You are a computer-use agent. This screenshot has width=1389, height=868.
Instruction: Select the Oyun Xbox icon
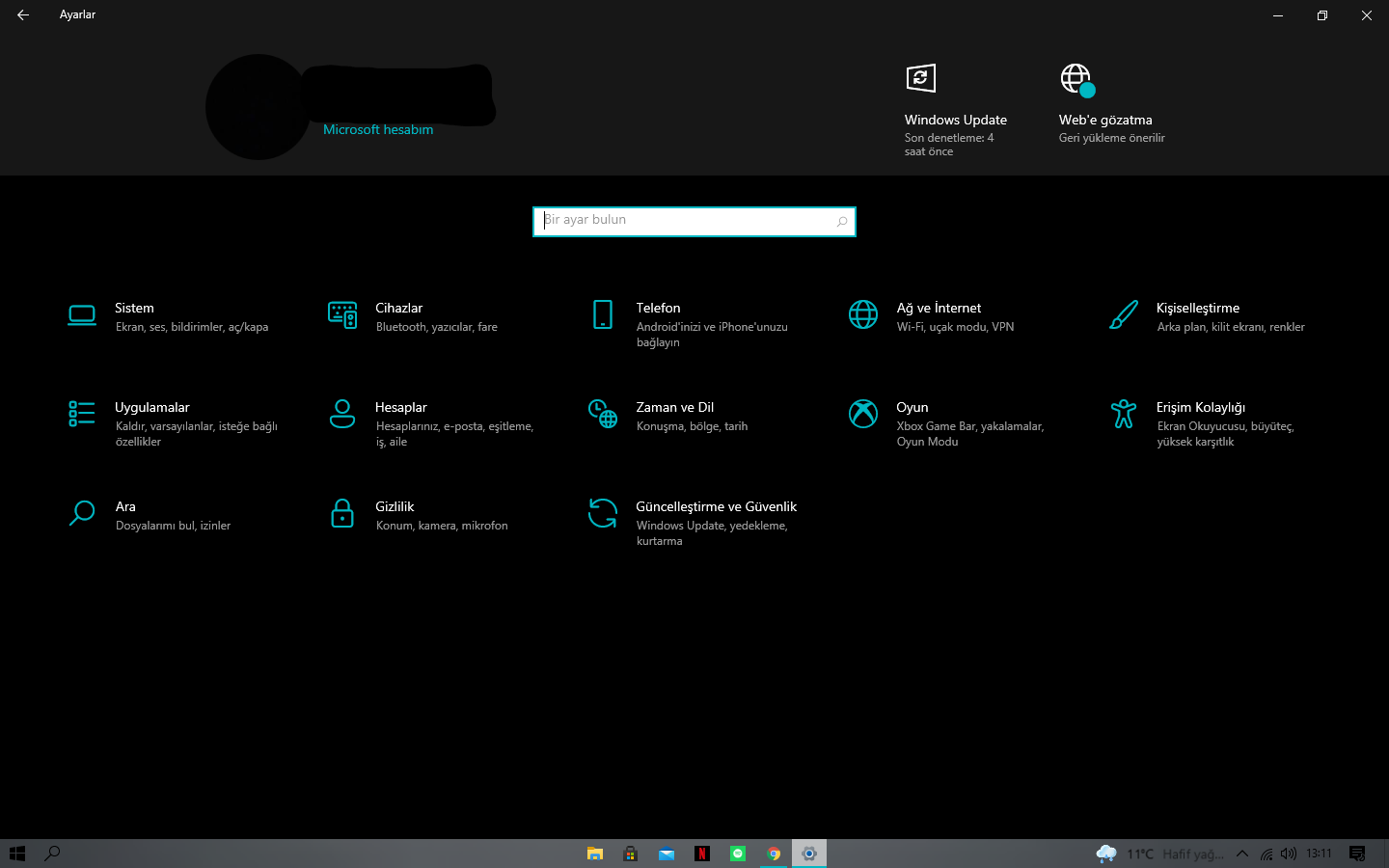[x=863, y=414]
